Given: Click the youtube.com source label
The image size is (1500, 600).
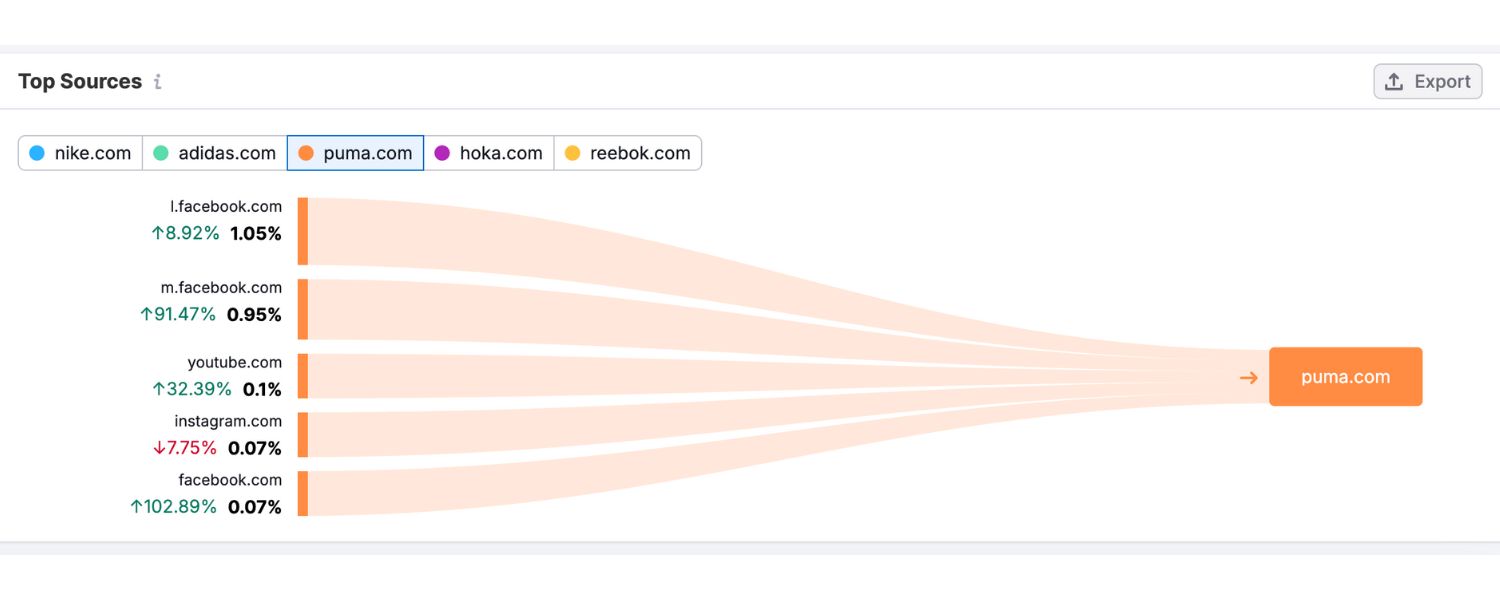Looking at the screenshot, I should click(x=234, y=363).
